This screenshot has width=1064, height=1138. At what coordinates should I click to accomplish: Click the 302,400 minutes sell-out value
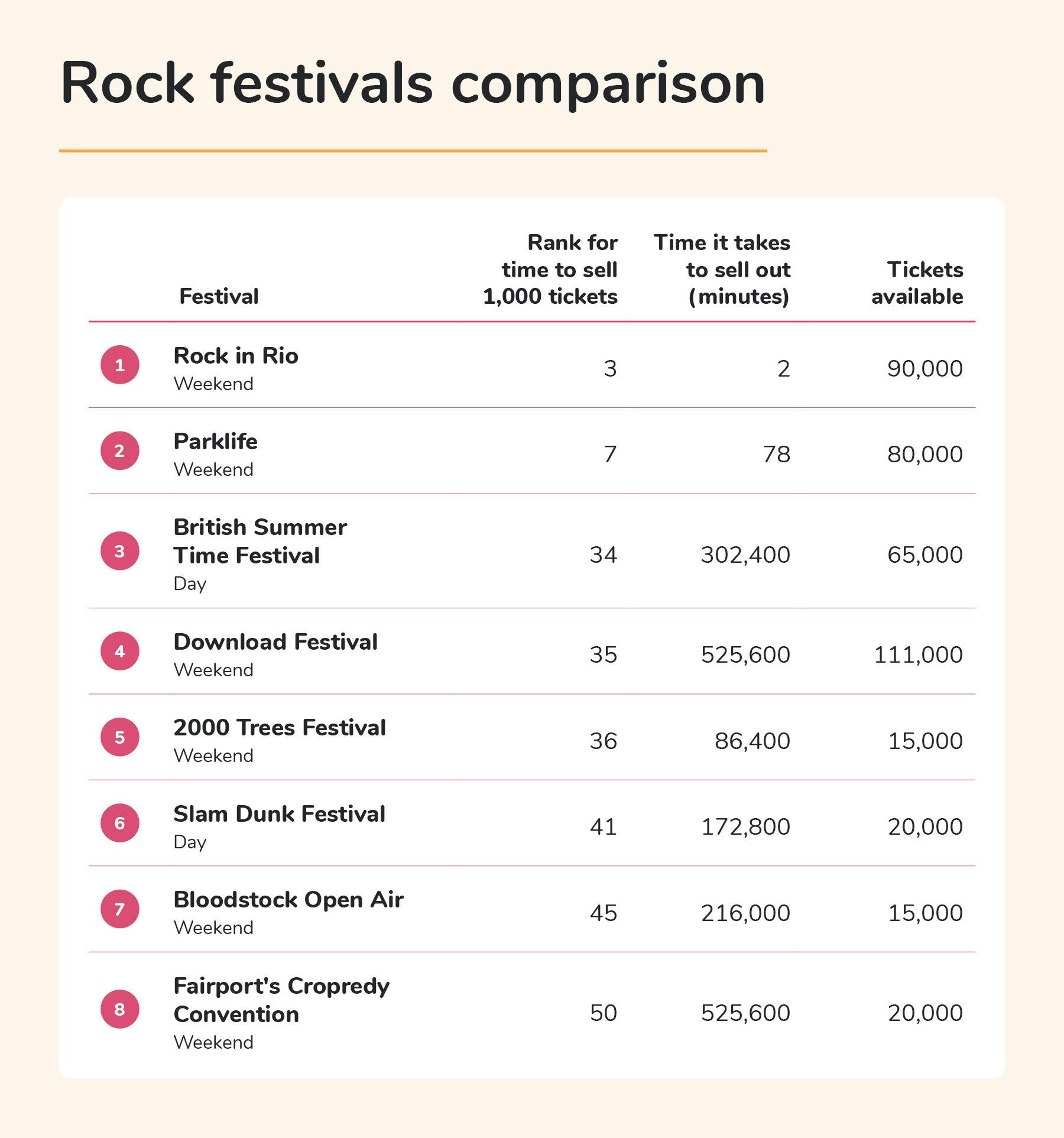[745, 555]
